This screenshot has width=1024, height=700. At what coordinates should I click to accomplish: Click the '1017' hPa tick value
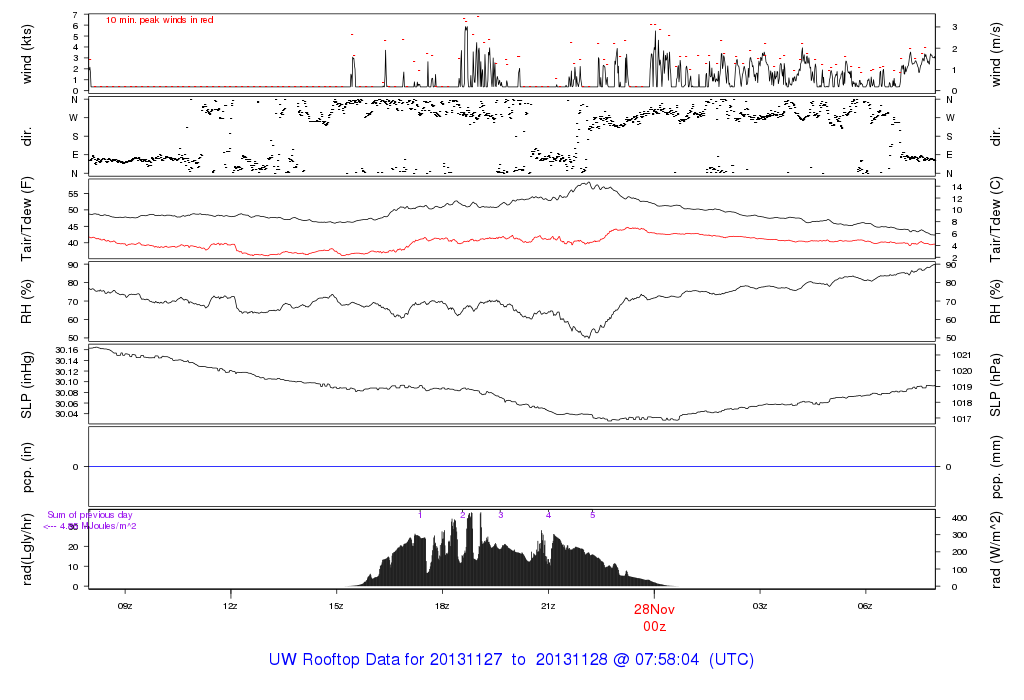(961, 419)
